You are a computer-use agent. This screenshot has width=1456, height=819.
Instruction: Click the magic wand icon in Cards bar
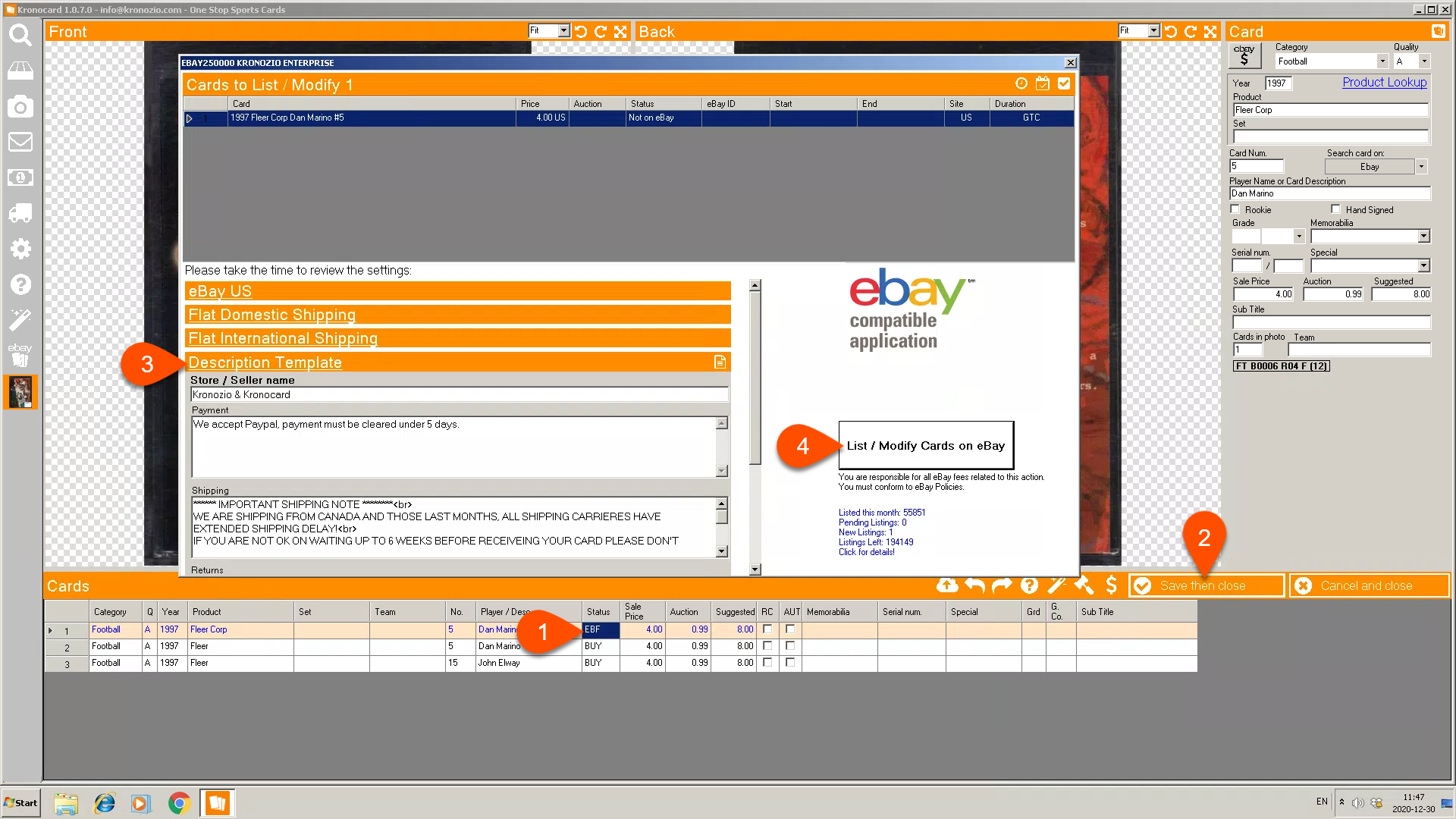pyautogui.click(x=1056, y=585)
